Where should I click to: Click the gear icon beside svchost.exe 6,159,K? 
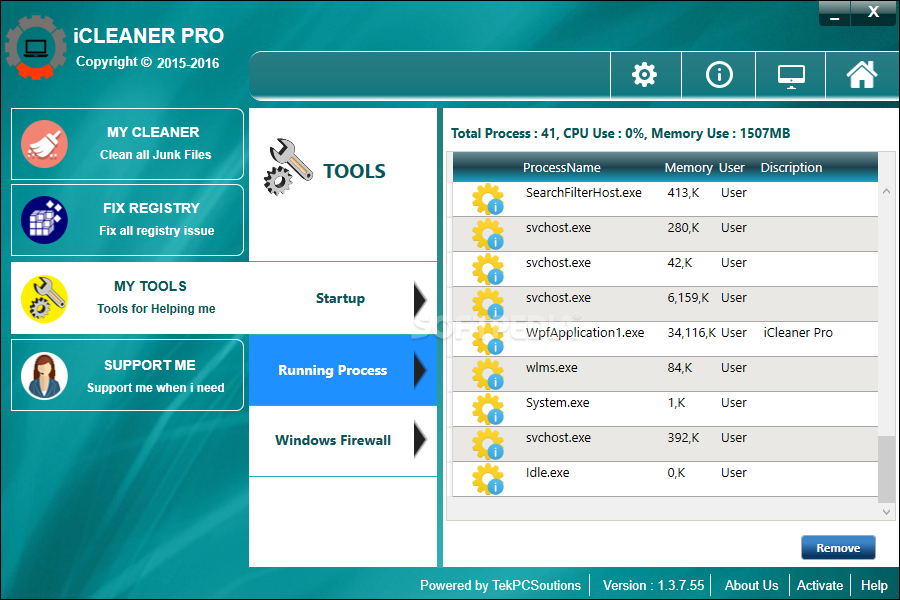[488, 304]
